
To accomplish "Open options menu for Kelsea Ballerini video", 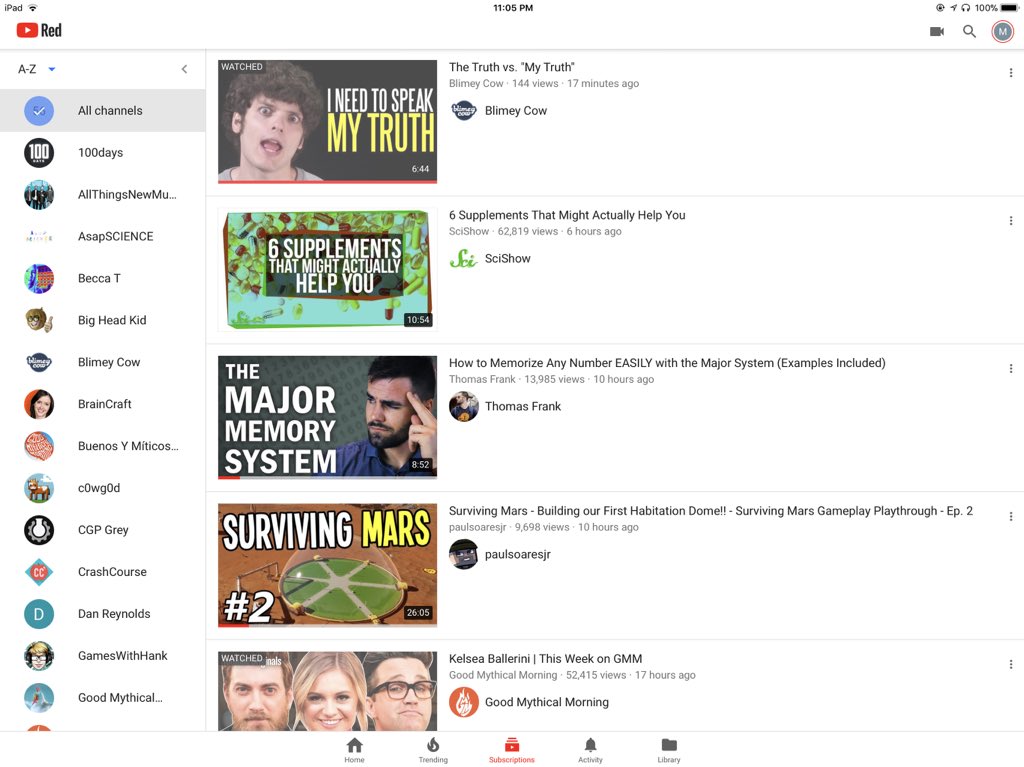I will [x=1010, y=664].
